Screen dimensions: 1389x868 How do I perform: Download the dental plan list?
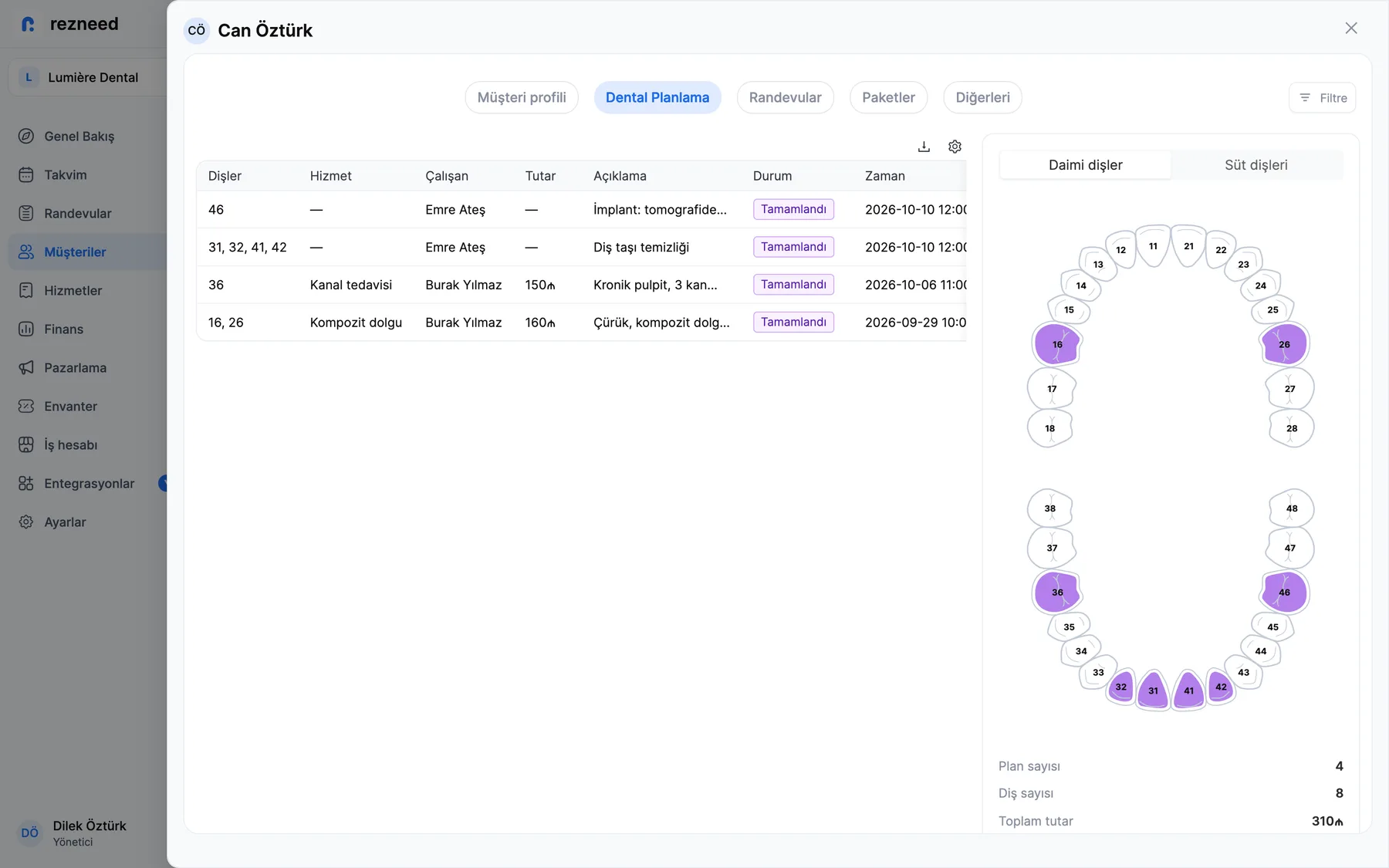coord(924,147)
